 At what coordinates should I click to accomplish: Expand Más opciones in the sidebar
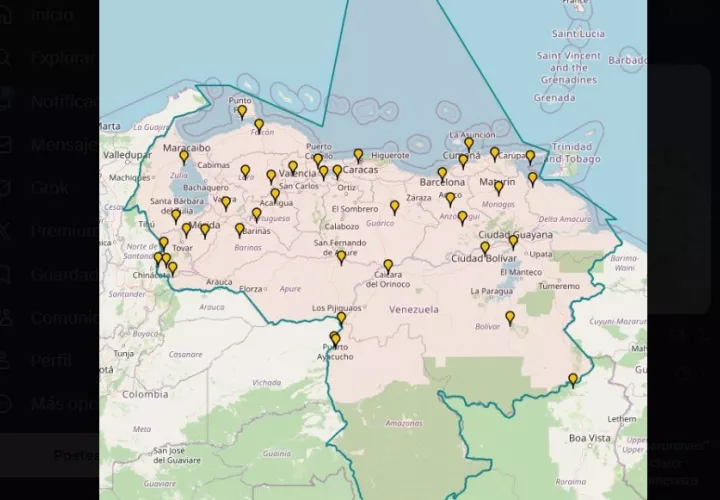pyautogui.click(x=62, y=404)
